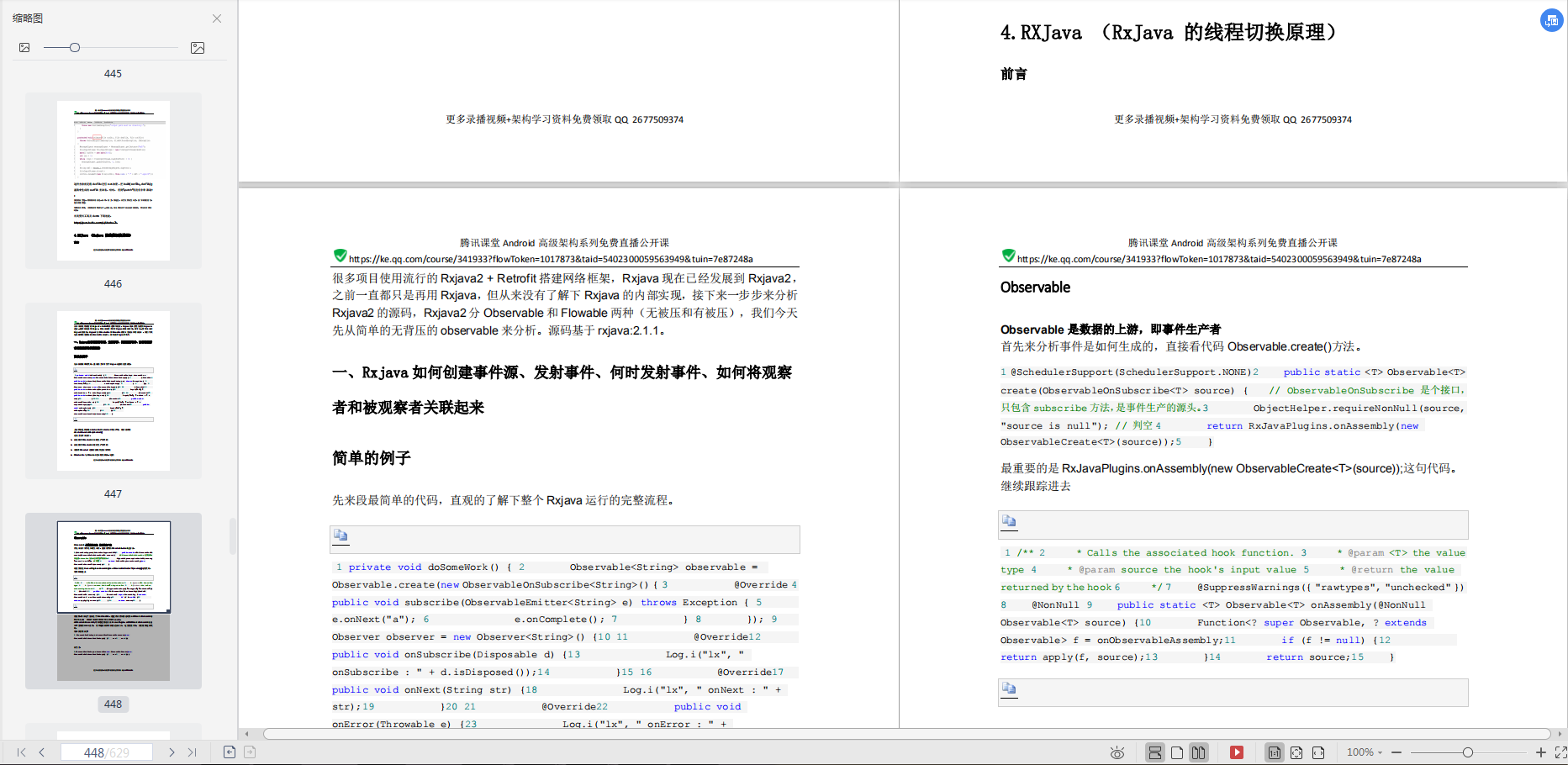Screen dimensions: 1568x765
Task: Click the horizontal scrollbar's right arrow
Action: tap(1560, 734)
